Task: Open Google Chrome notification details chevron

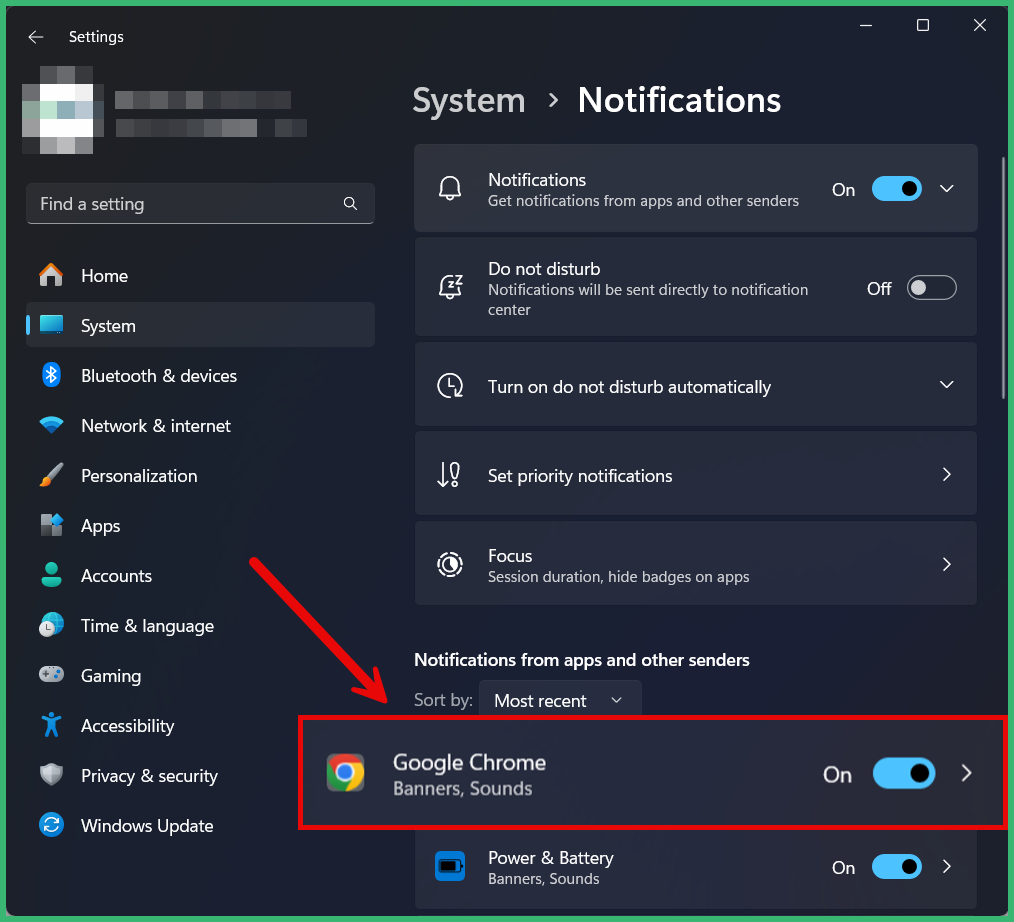Action: pyautogui.click(x=966, y=773)
